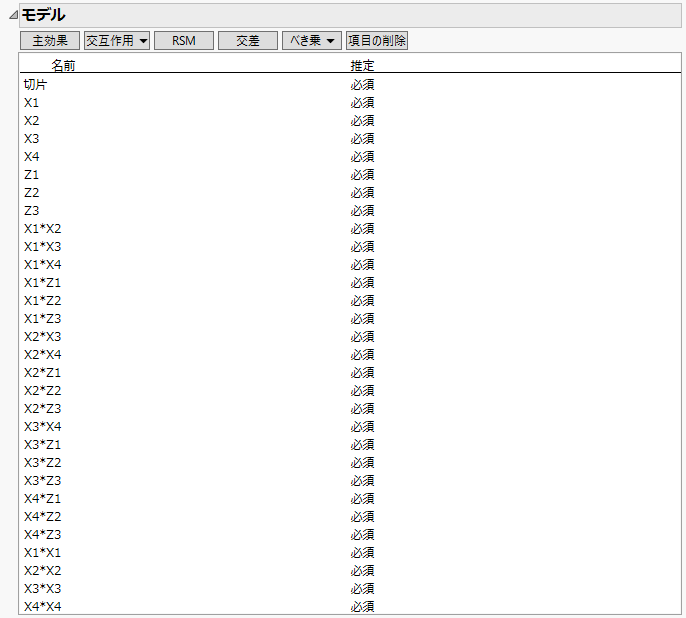Select the X1*X3 interaction term
The image size is (686, 618).
pyautogui.click(x=42, y=247)
